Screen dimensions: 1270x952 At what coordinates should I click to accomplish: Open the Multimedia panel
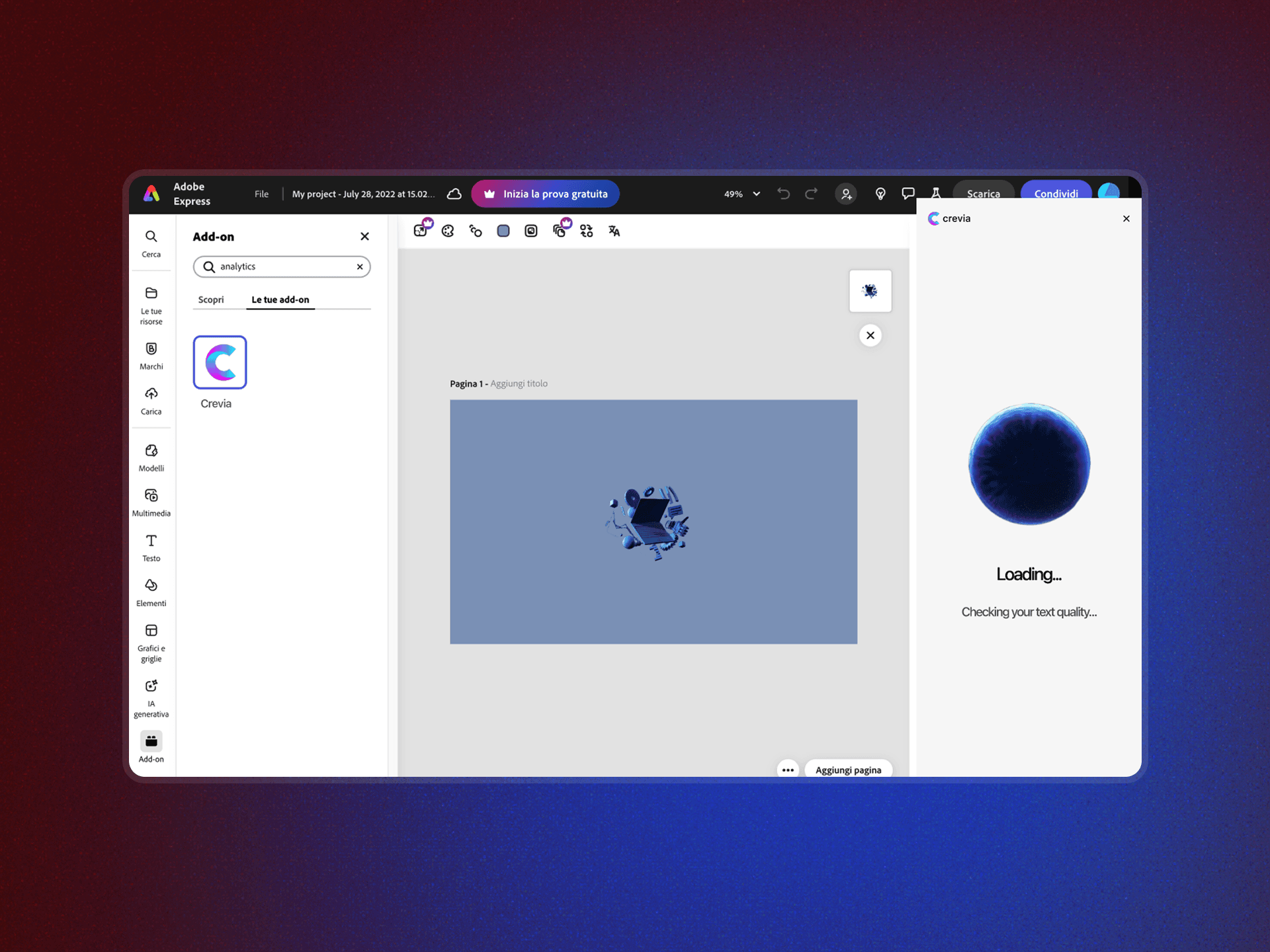click(151, 496)
